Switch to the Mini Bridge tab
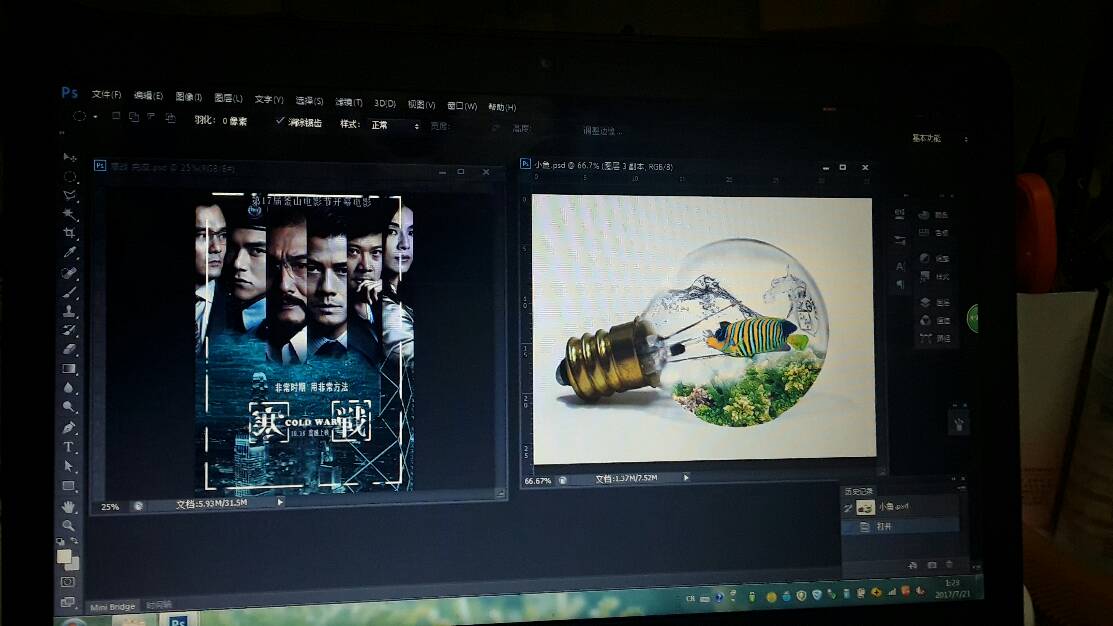The width and height of the screenshot is (1113, 626). click(x=112, y=607)
